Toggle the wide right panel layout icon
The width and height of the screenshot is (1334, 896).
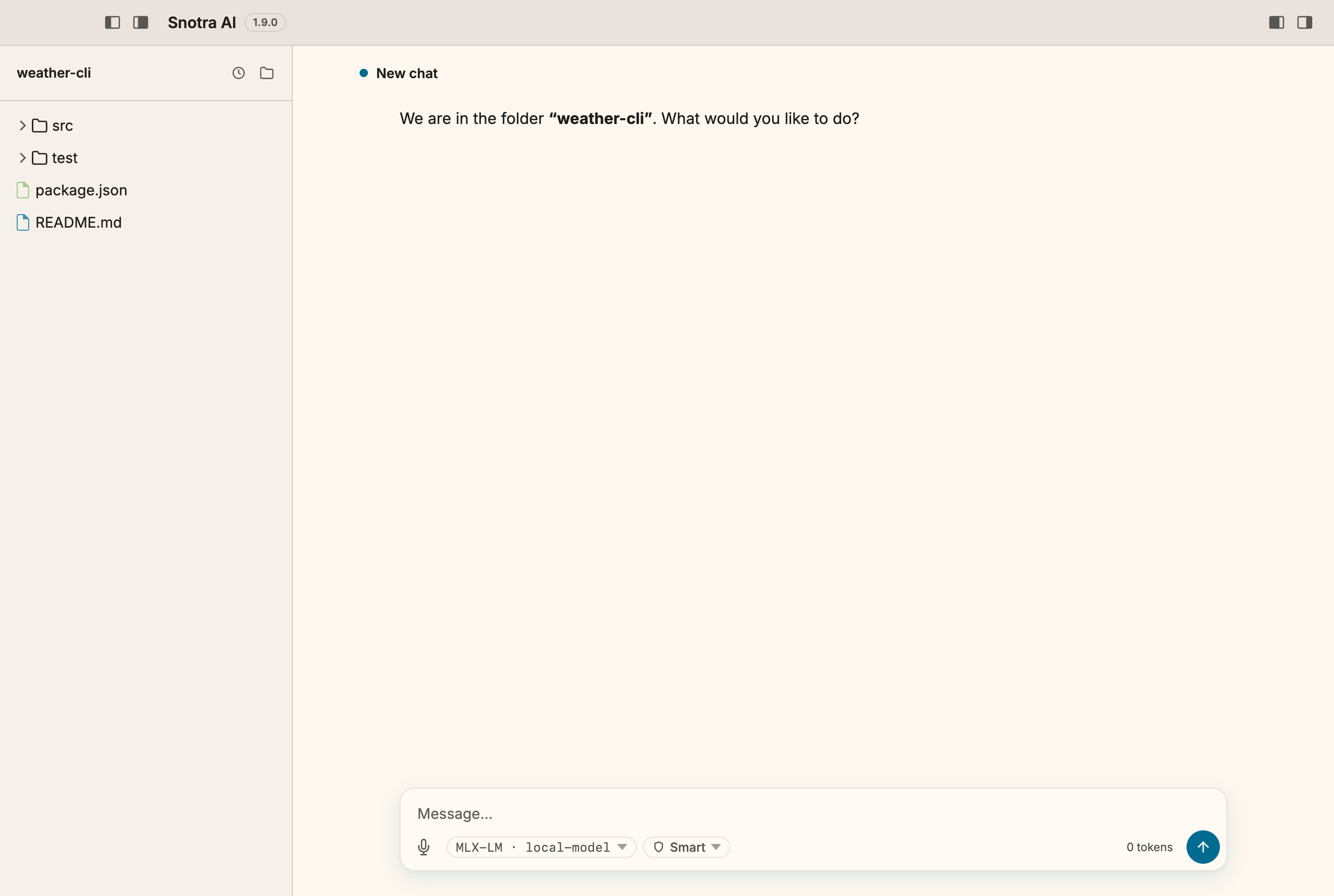(1276, 22)
